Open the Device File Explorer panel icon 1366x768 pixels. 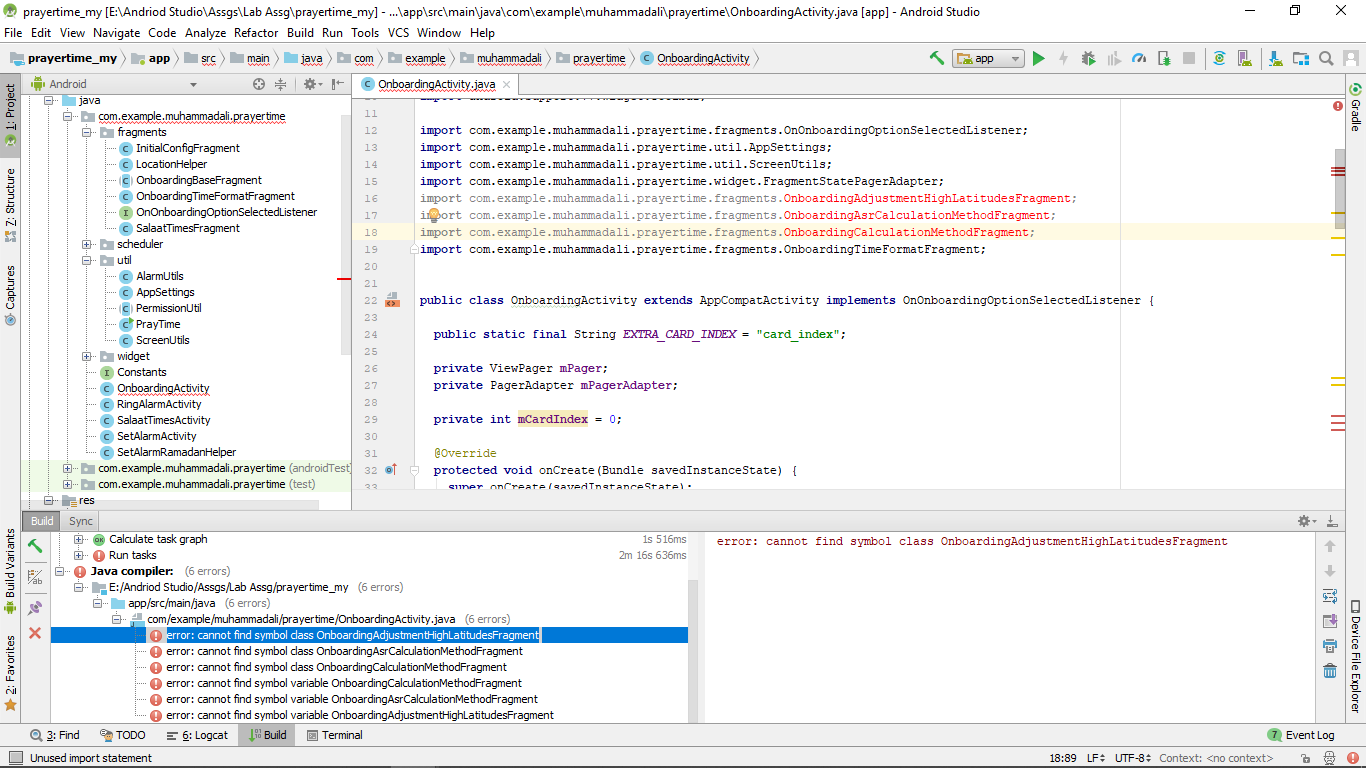point(1354,645)
